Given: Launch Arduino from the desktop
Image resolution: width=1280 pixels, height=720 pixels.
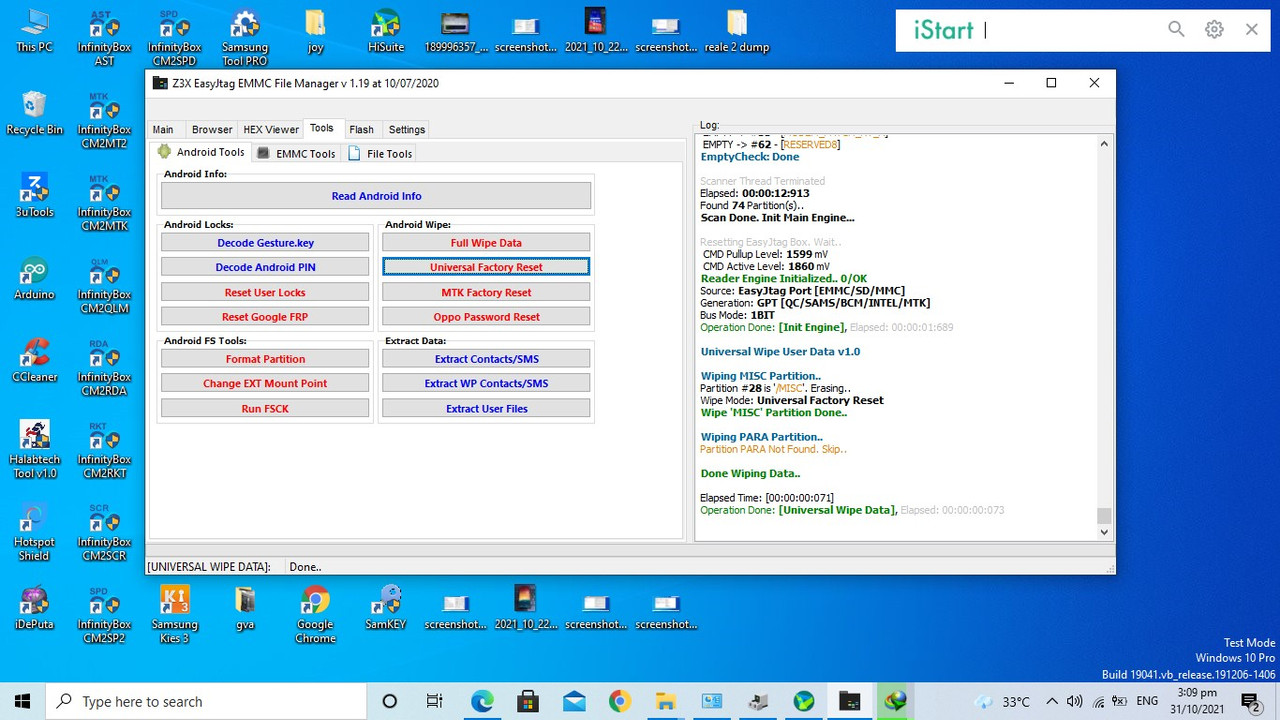Looking at the screenshot, I should 34,278.
